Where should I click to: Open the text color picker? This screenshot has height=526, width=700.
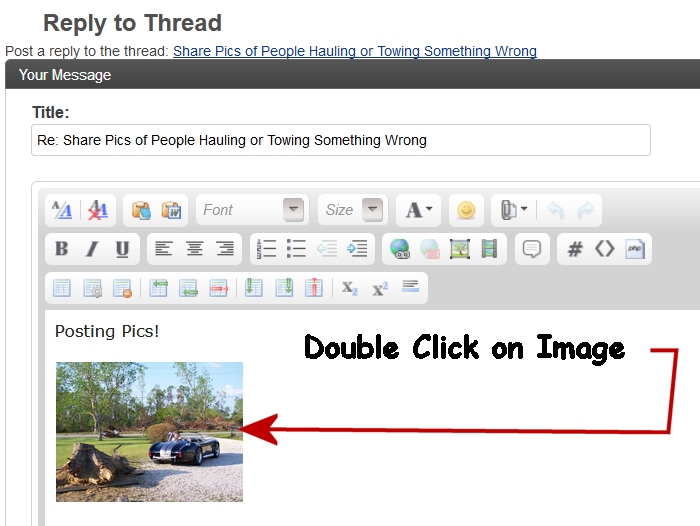(x=418, y=210)
